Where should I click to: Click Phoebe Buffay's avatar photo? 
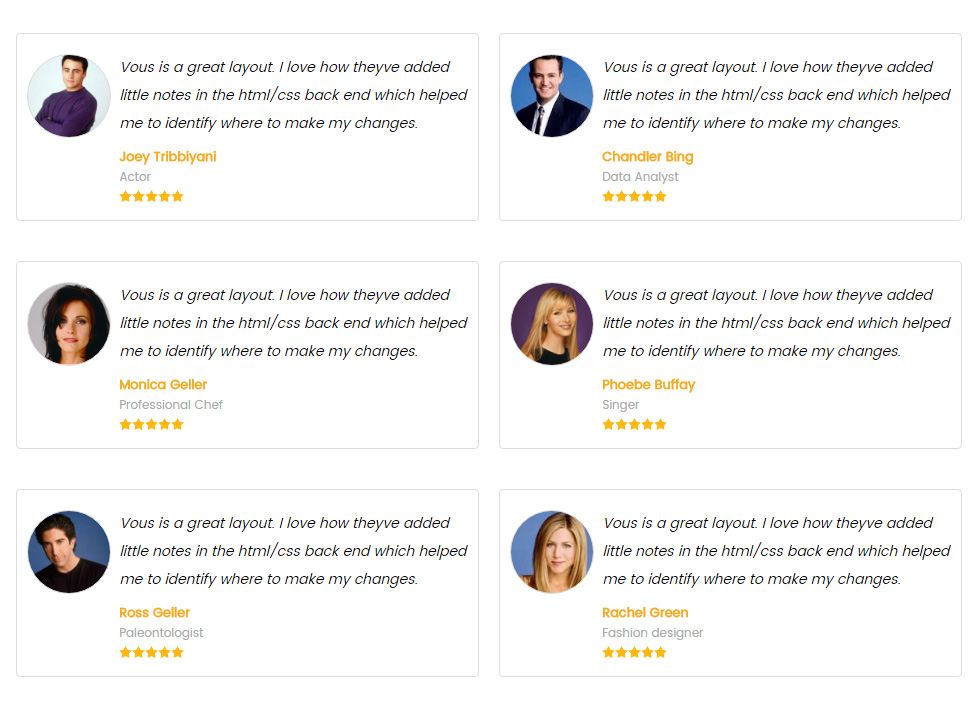click(551, 323)
